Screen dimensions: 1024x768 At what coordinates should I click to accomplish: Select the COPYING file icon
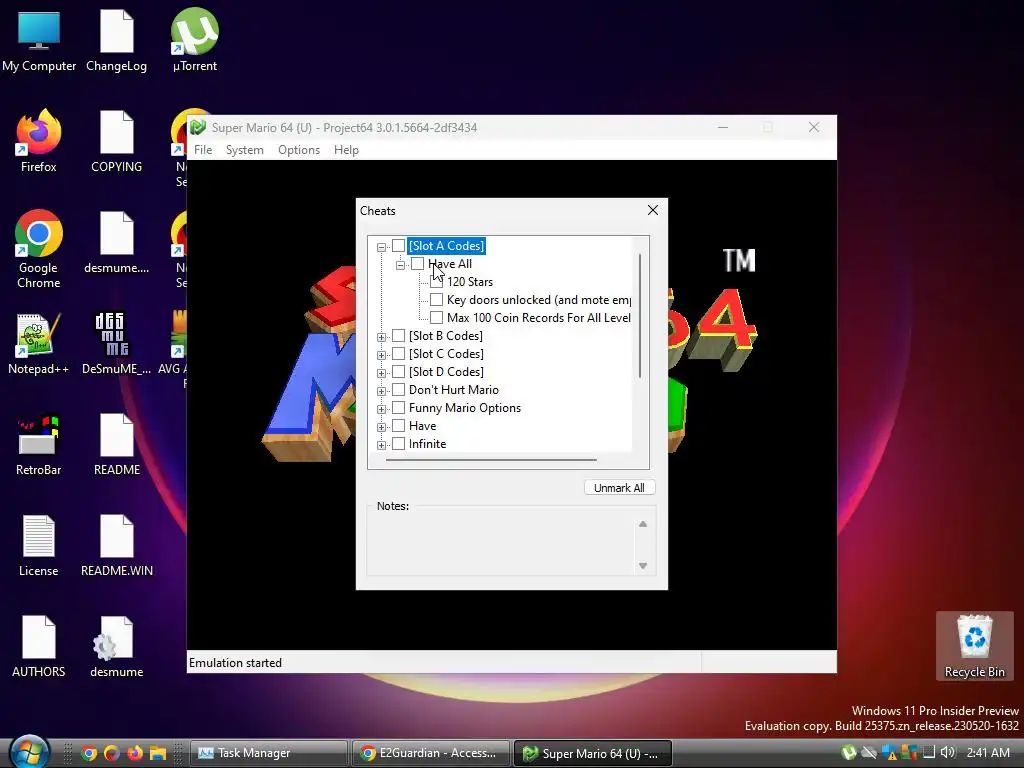[116, 142]
